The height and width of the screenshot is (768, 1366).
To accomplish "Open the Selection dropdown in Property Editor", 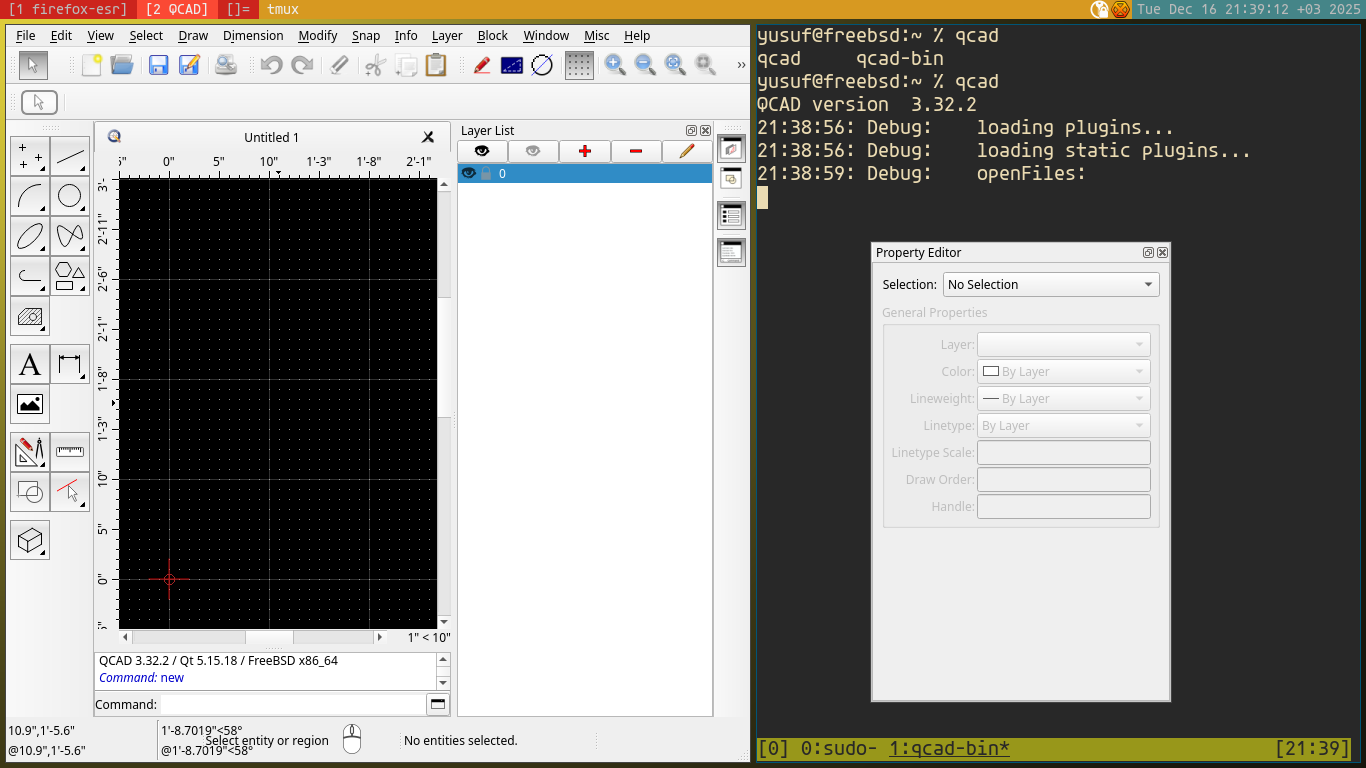I will point(1050,285).
